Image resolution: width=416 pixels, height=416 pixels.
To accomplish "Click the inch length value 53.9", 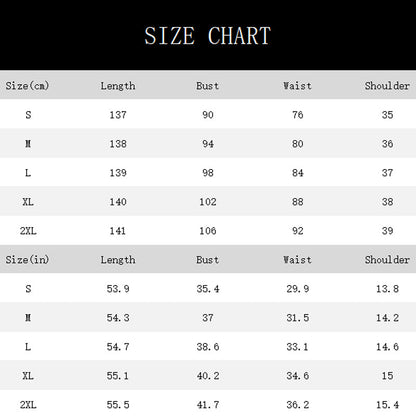I will pos(118,289).
